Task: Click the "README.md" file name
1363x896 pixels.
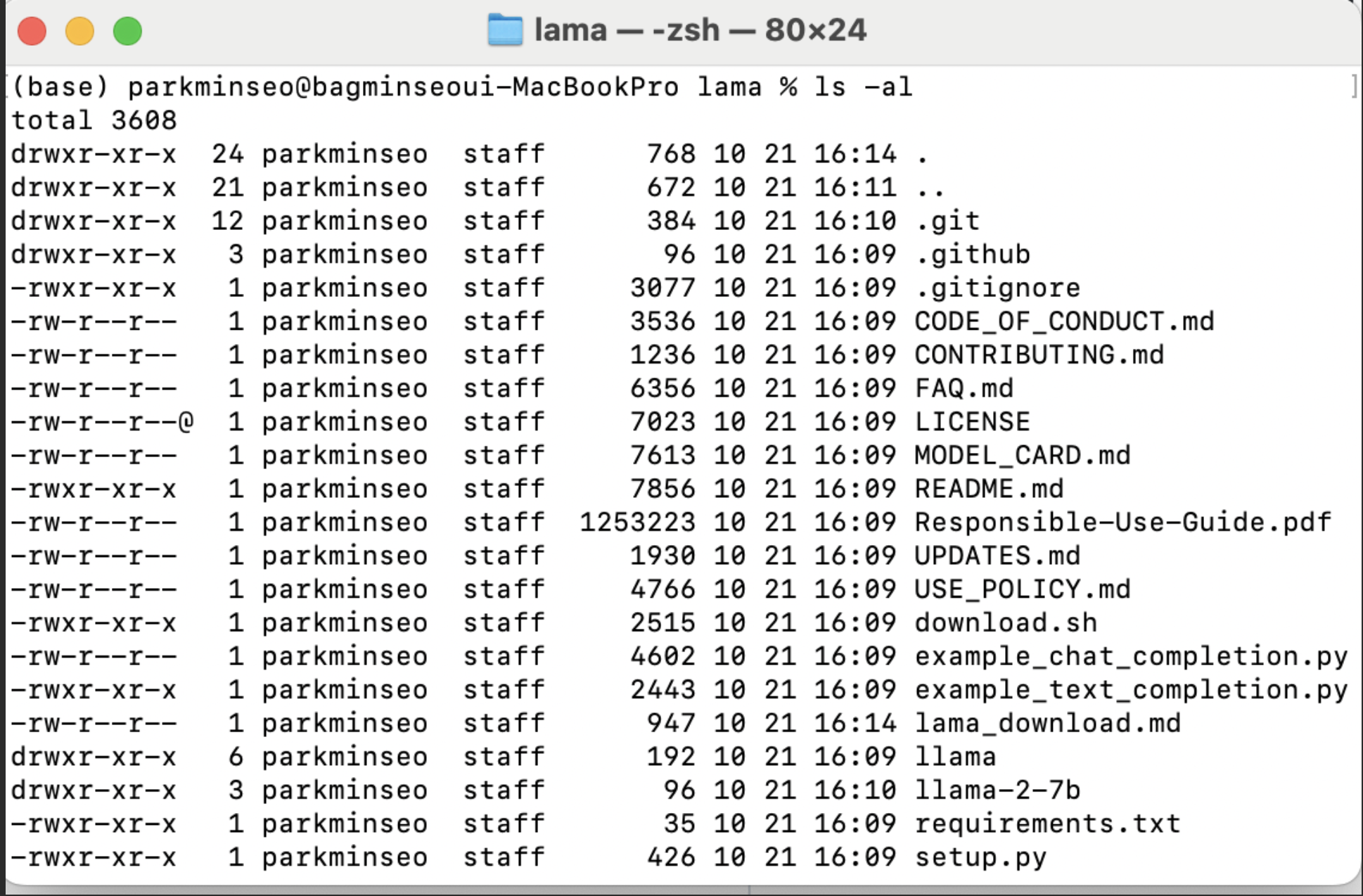Action: pyautogui.click(x=990, y=489)
